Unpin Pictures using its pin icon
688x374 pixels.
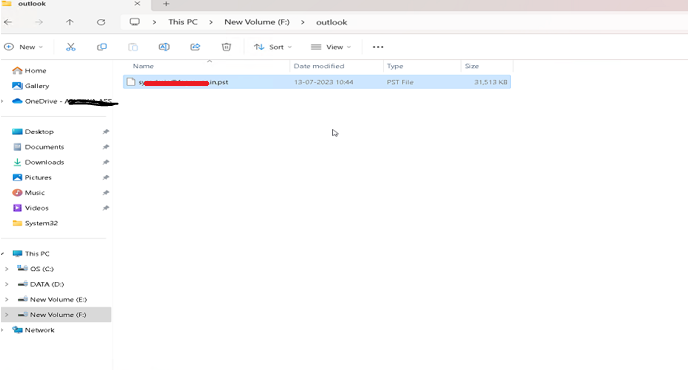[x=106, y=177]
